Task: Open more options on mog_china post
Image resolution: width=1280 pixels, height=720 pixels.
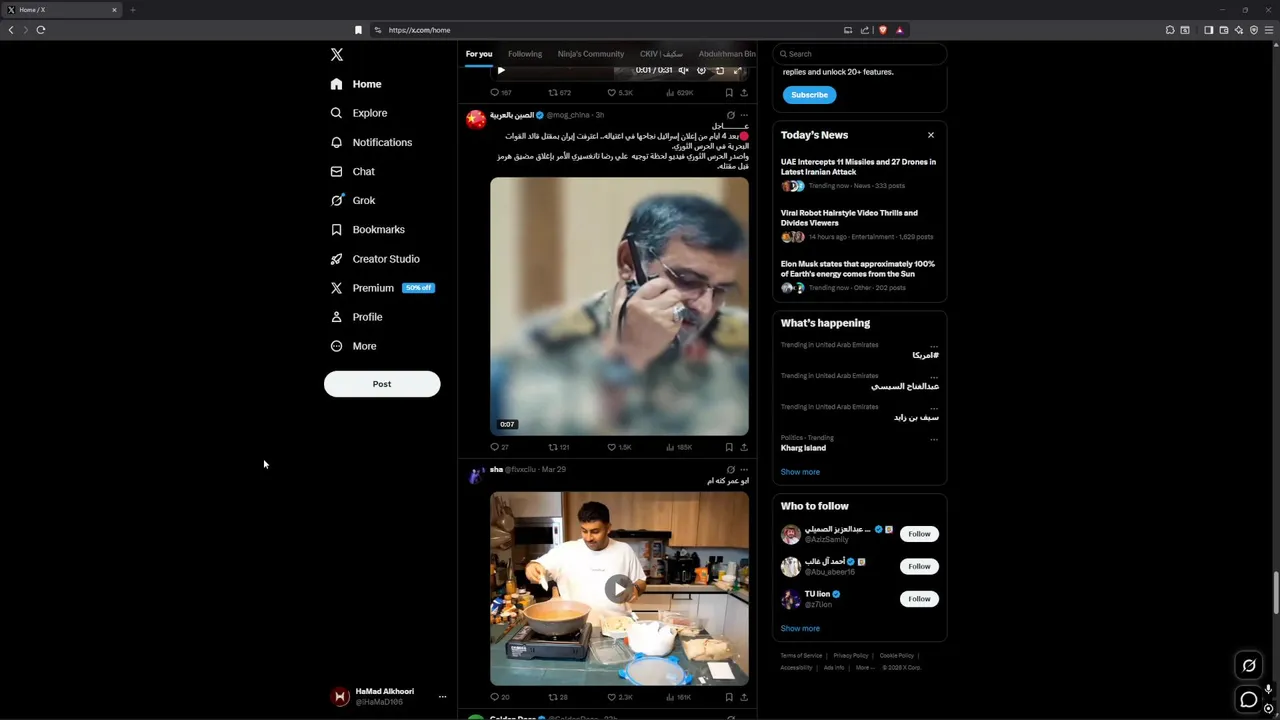Action: [x=743, y=115]
